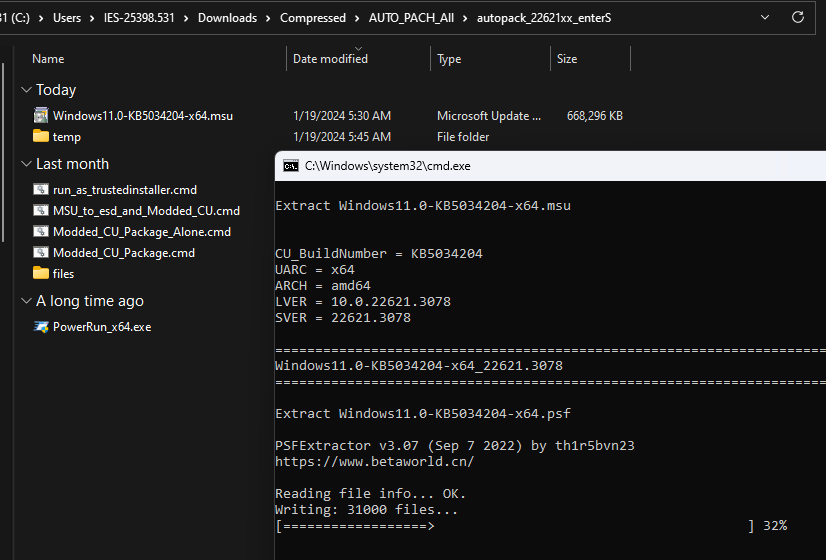Click the files folder icon
The image size is (826, 560).
41,273
